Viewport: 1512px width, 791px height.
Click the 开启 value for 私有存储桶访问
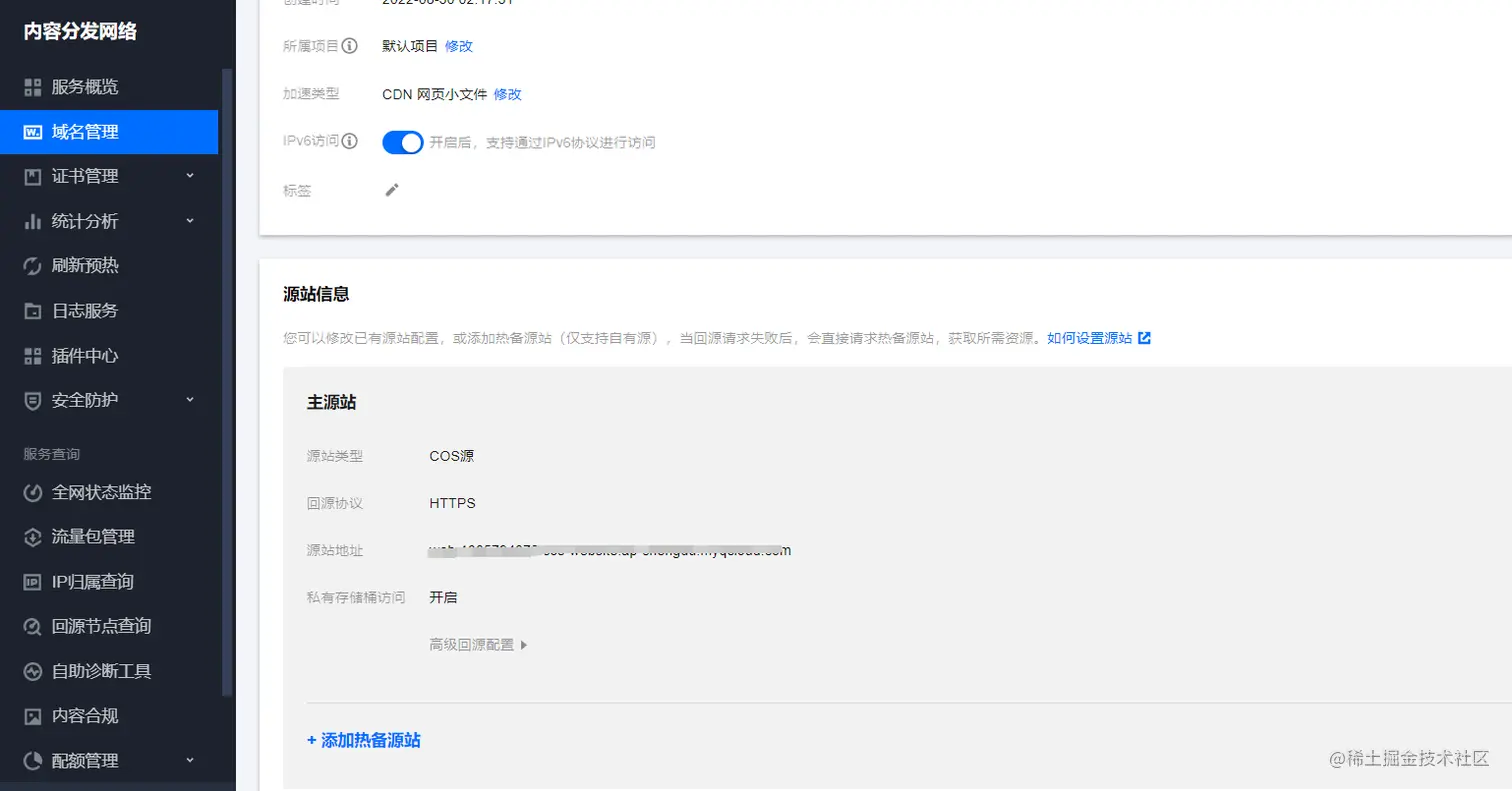(443, 597)
